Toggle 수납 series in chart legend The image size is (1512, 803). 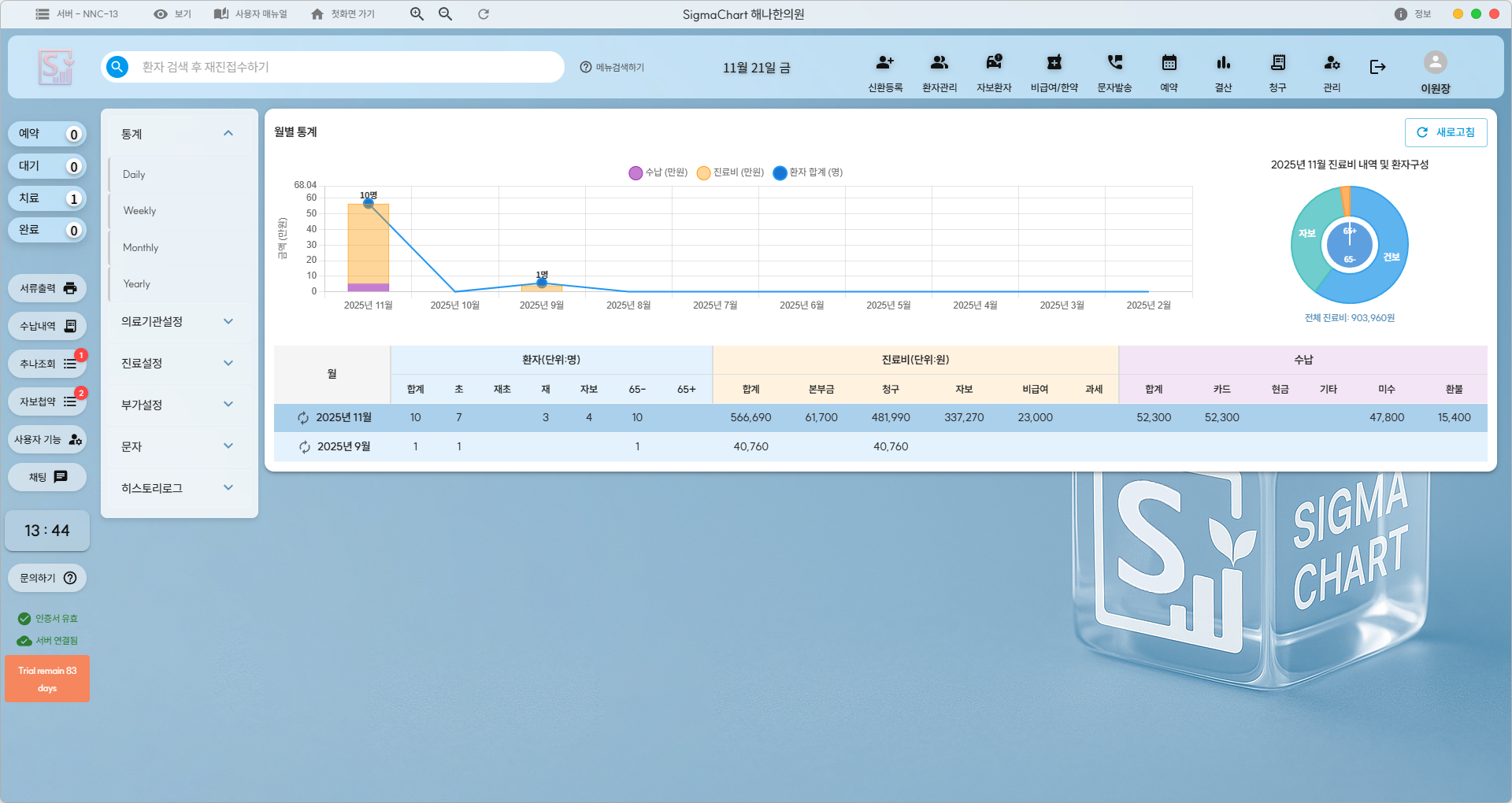[658, 172]
